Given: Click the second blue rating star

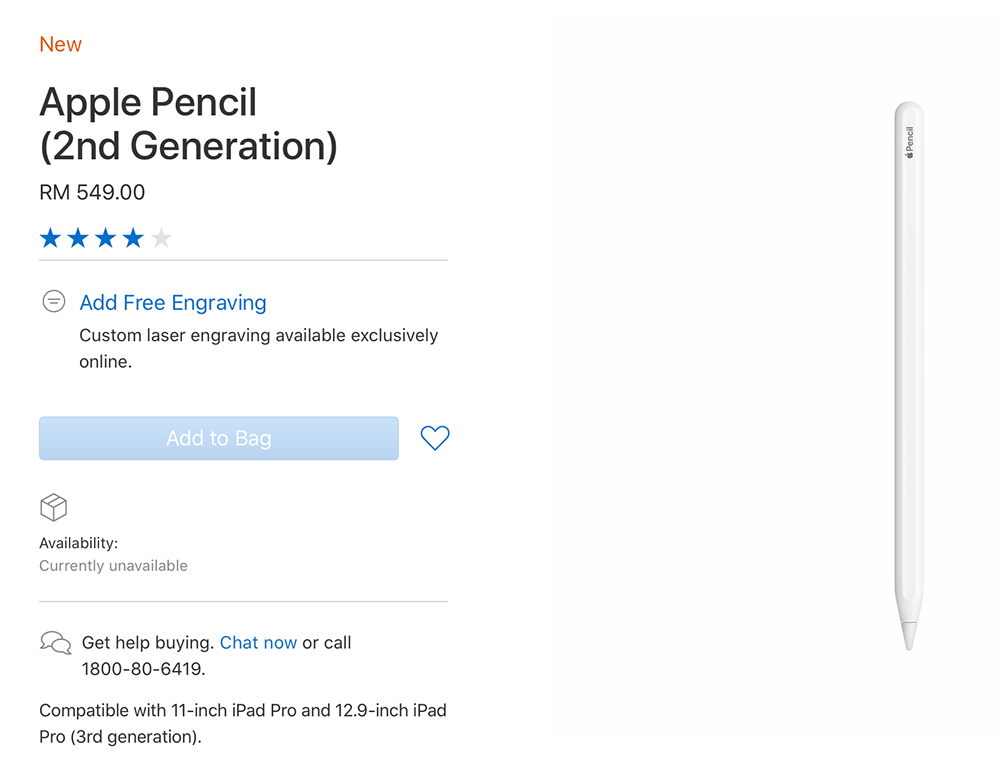Looking at the screenshot, I should [x=78, y=238].
